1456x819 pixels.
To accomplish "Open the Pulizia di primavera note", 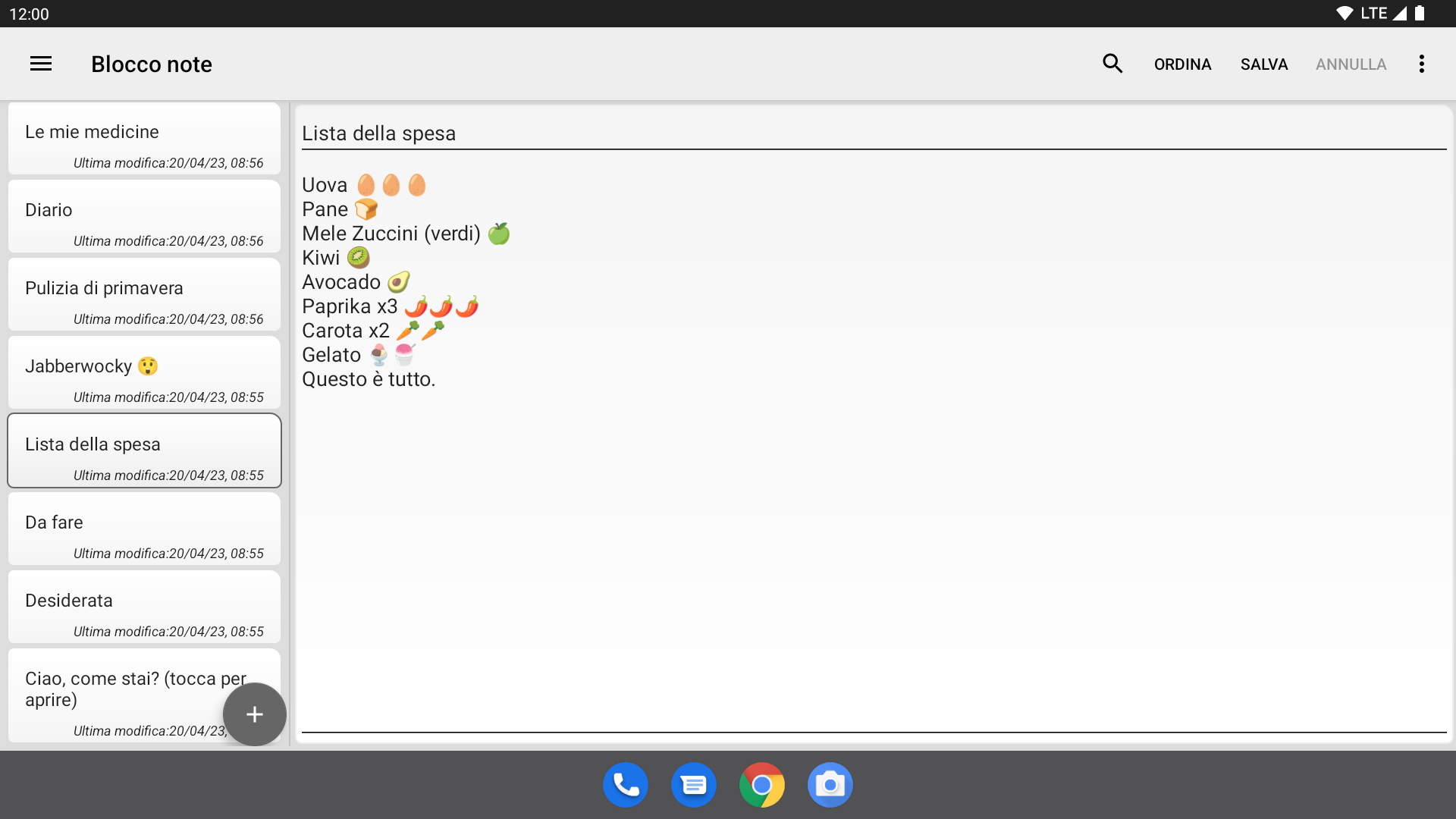I will click(x=144, y=295).
